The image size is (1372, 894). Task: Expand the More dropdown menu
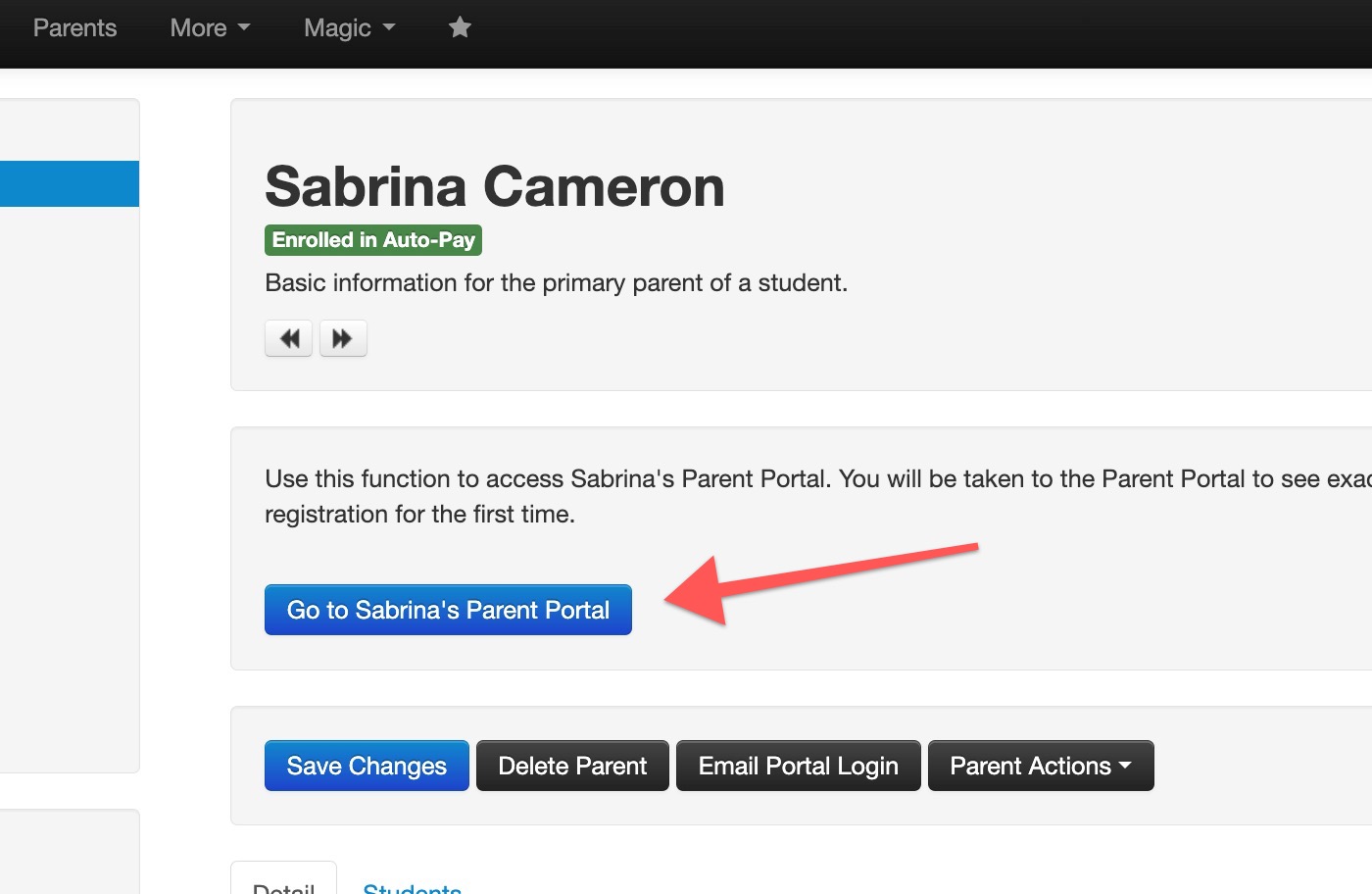[x=210, y=27]
